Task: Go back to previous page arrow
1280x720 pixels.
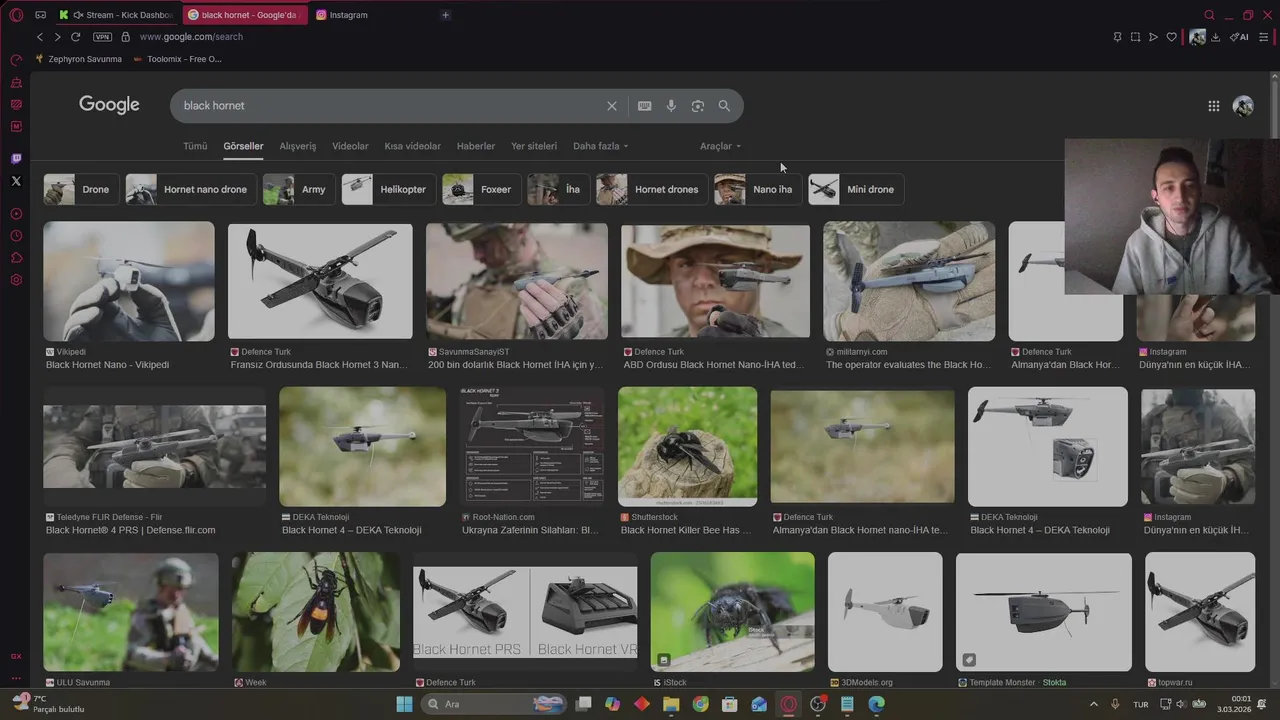Action: [40, 37]
